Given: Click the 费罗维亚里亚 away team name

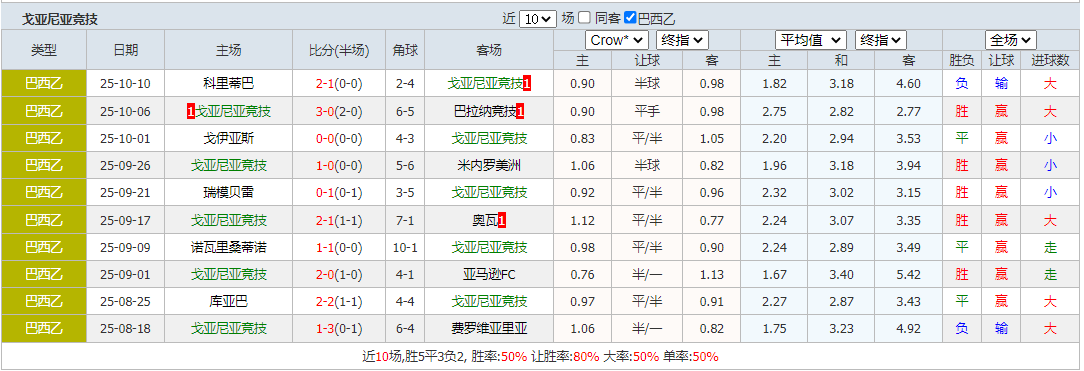Looking at the screenshot, I should click(x=489, y=329).
